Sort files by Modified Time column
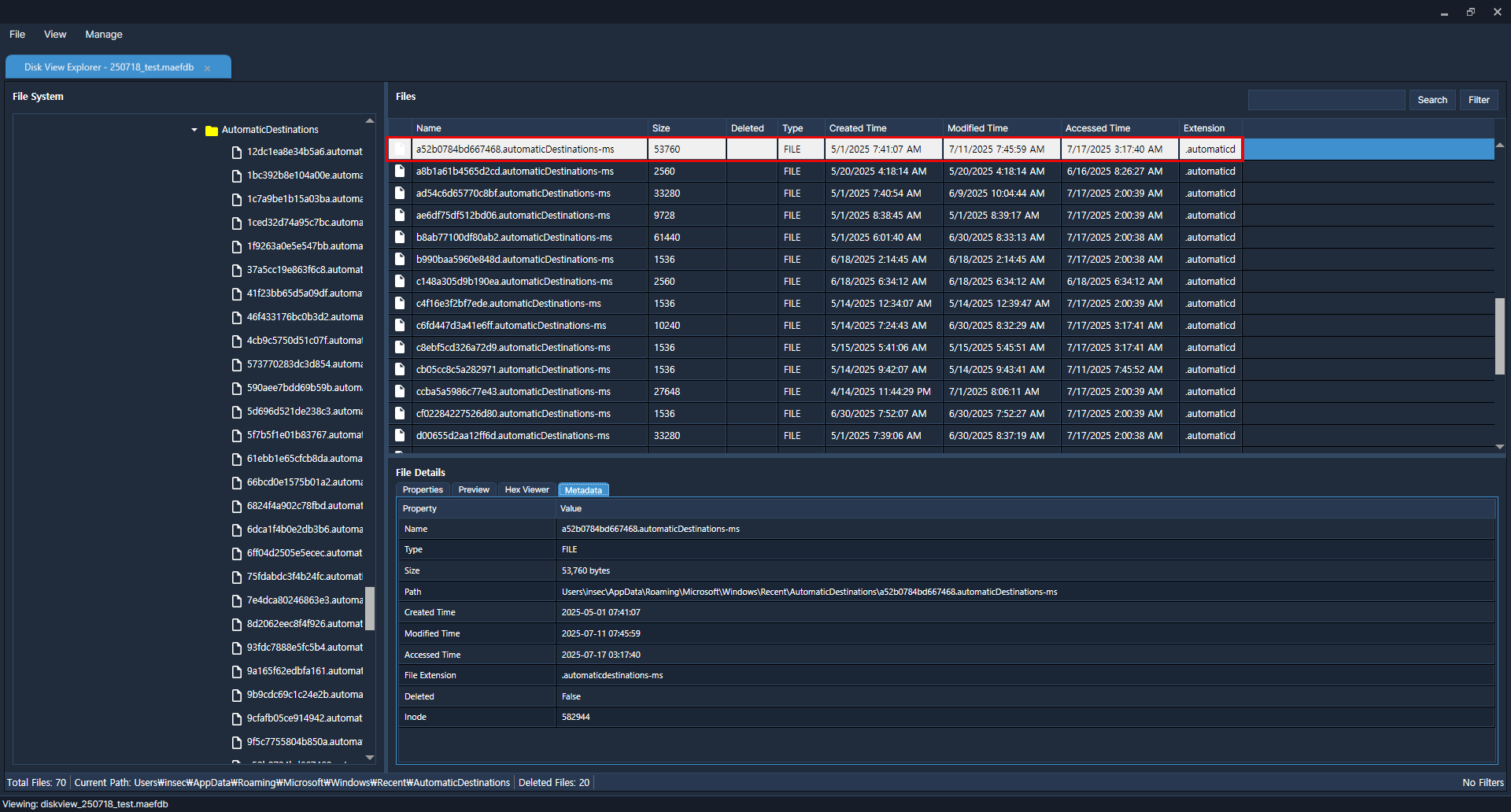The image size is (1511, 812). [x=977, y=128]
